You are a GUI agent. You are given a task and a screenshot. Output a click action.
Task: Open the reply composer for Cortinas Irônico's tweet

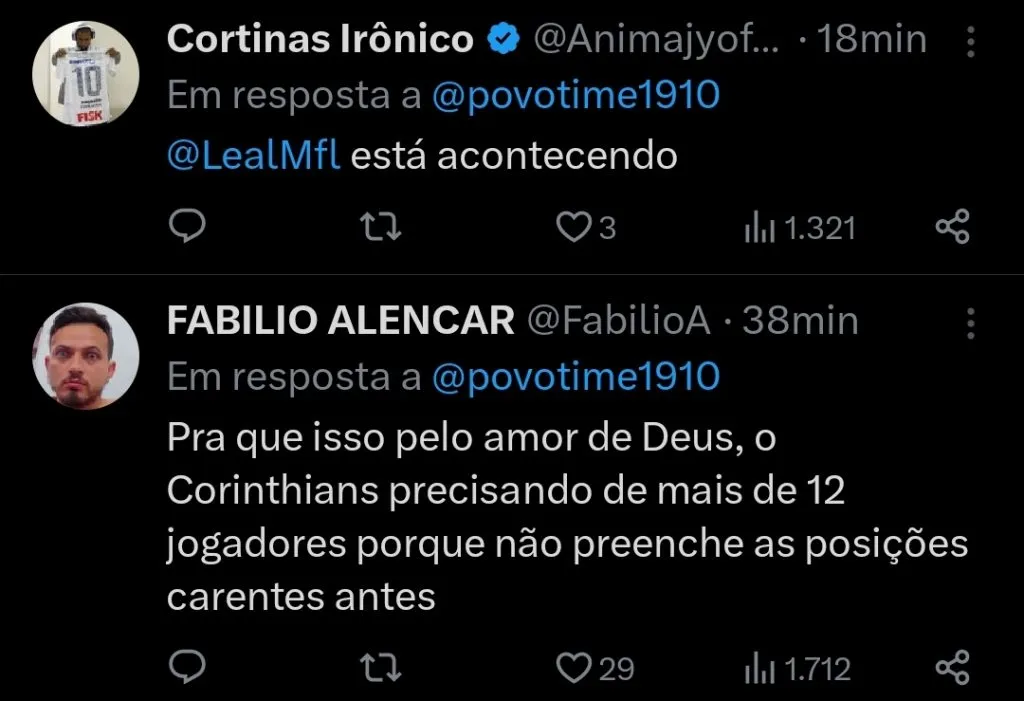point(187,227)
